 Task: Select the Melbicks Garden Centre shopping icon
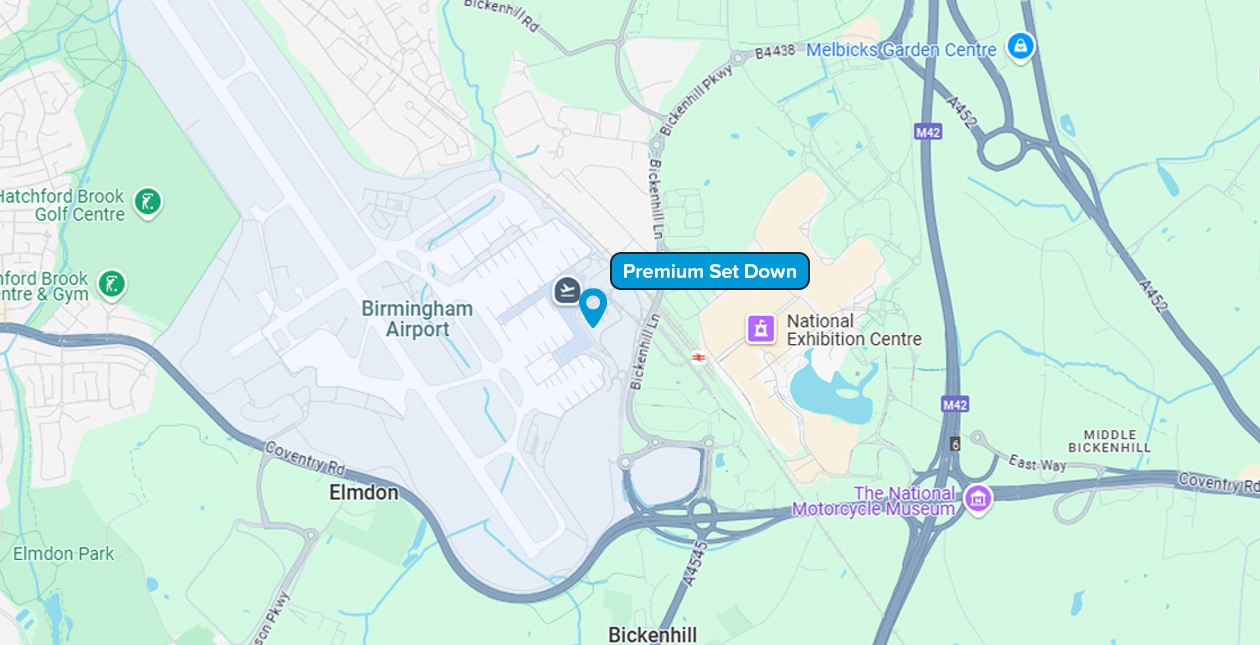1020,46
